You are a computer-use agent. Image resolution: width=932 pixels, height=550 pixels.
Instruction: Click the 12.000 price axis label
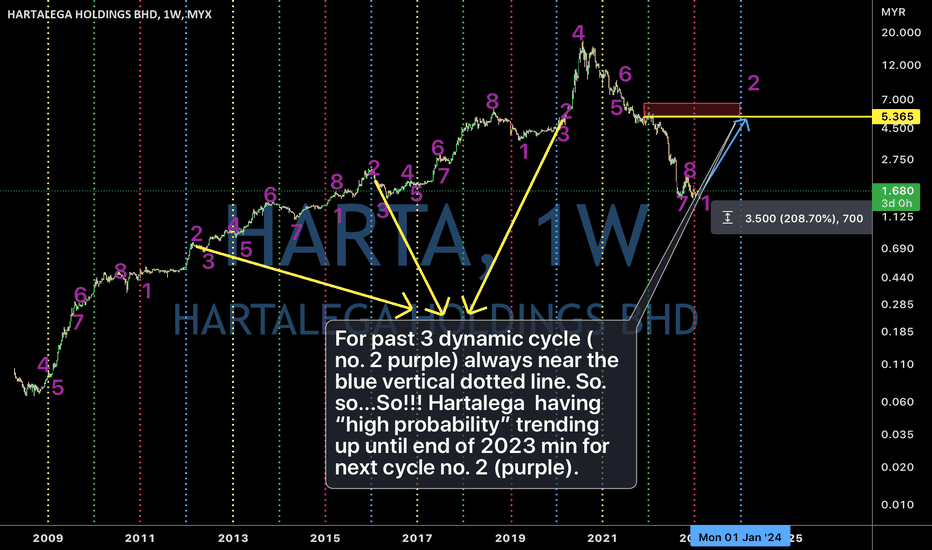[x=900, y=65]
